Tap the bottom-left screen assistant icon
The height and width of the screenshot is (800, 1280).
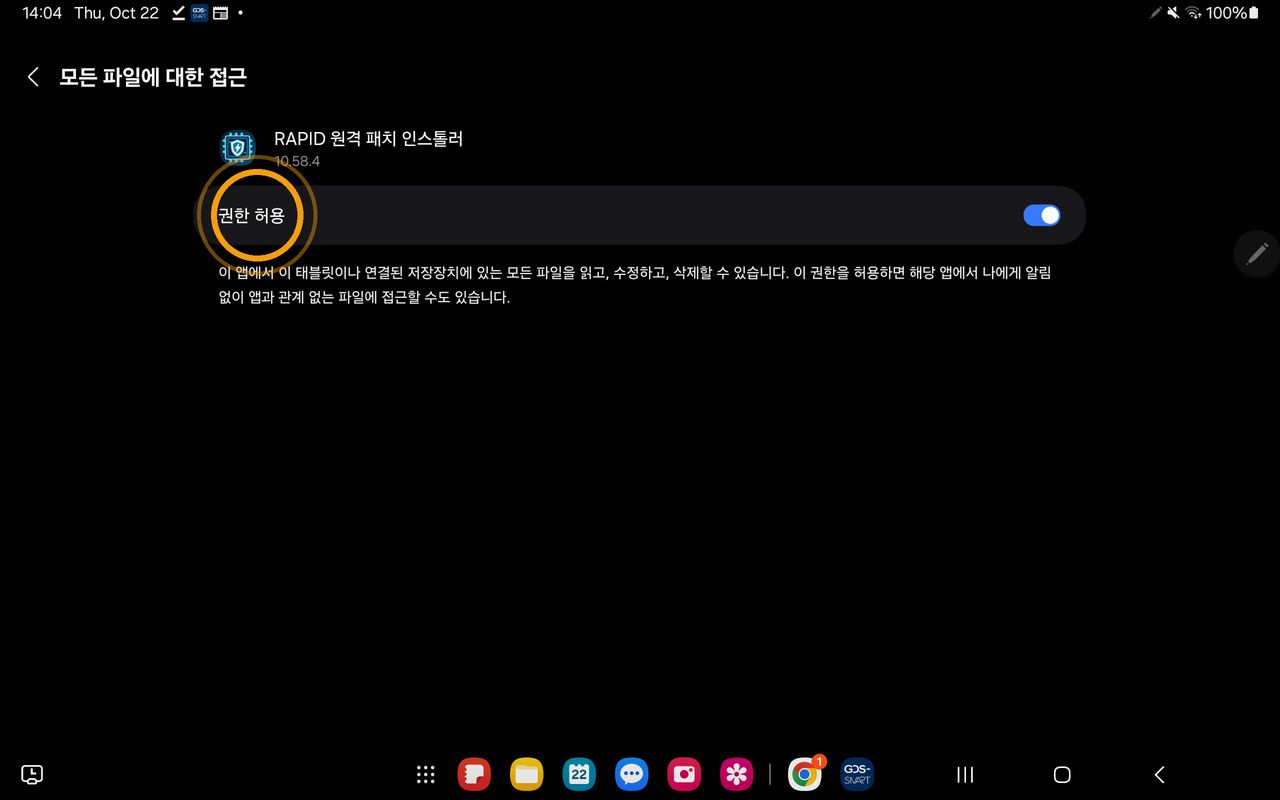32,774
